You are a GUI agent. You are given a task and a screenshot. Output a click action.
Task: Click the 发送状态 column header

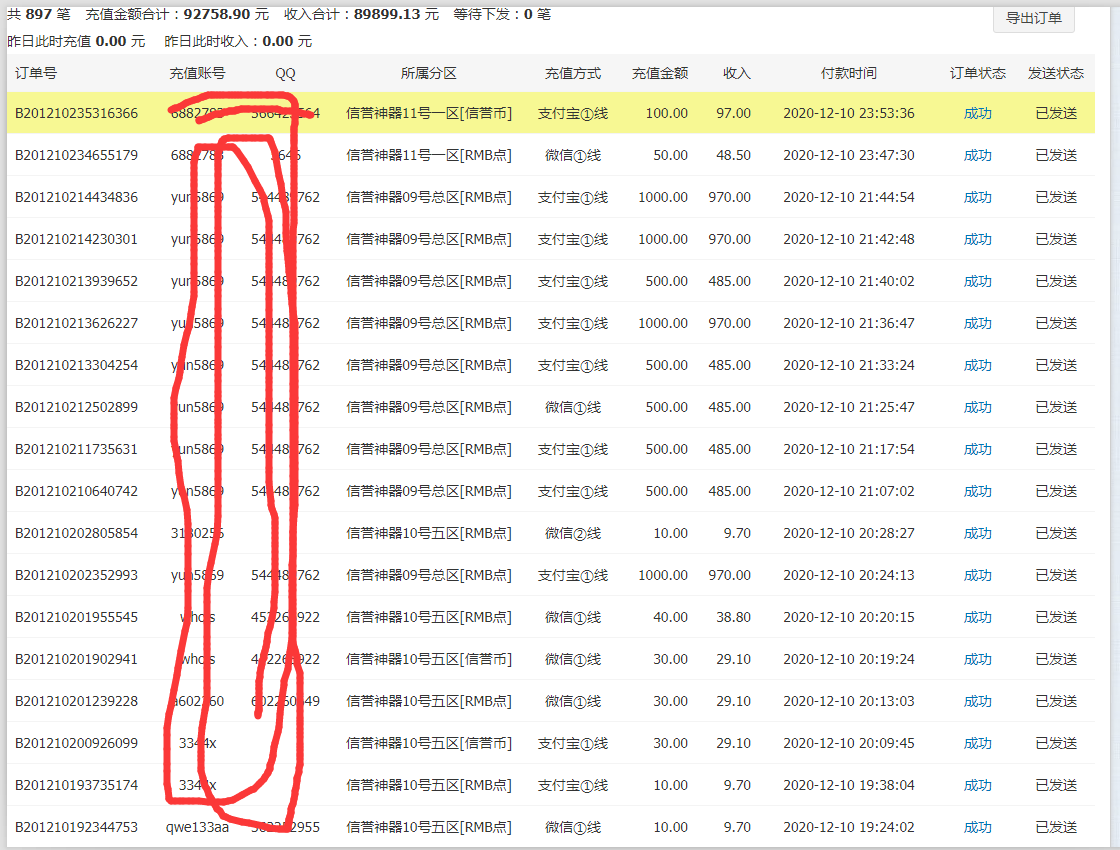click(1057, 73)
